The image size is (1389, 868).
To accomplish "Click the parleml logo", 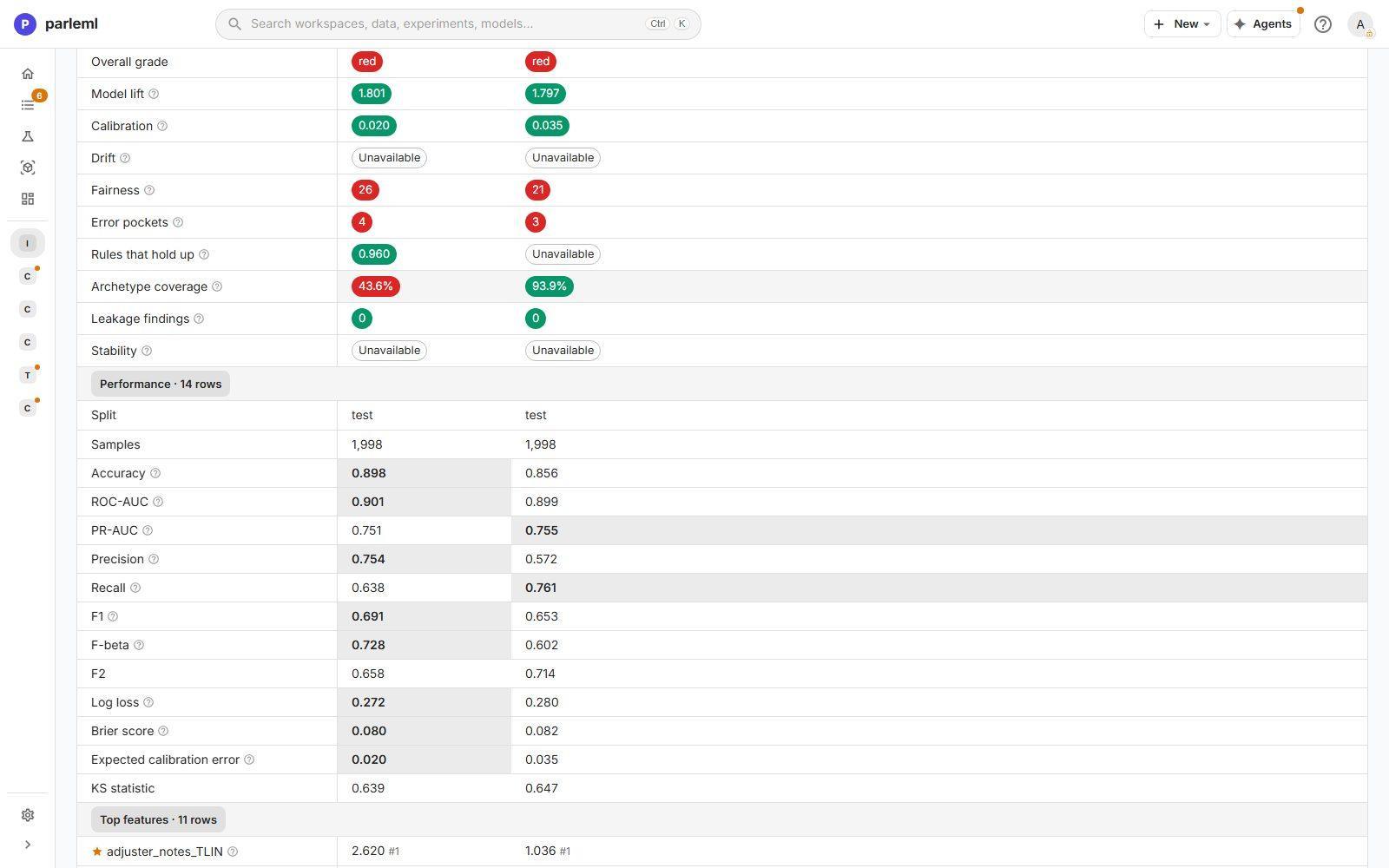I will pos(56,24).
